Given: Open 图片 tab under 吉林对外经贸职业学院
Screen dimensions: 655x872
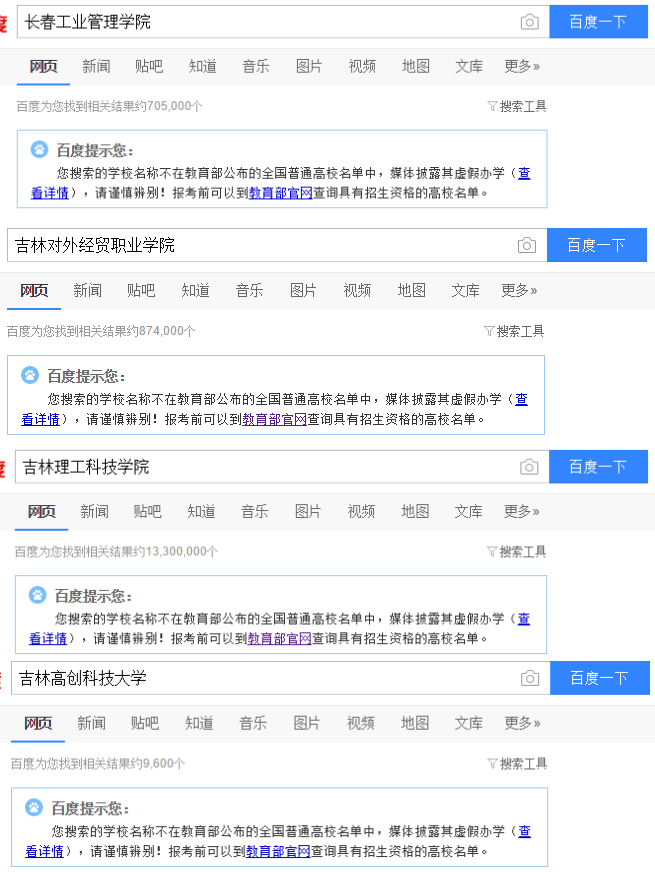Looking at the screenshot, I should (303, 290).
